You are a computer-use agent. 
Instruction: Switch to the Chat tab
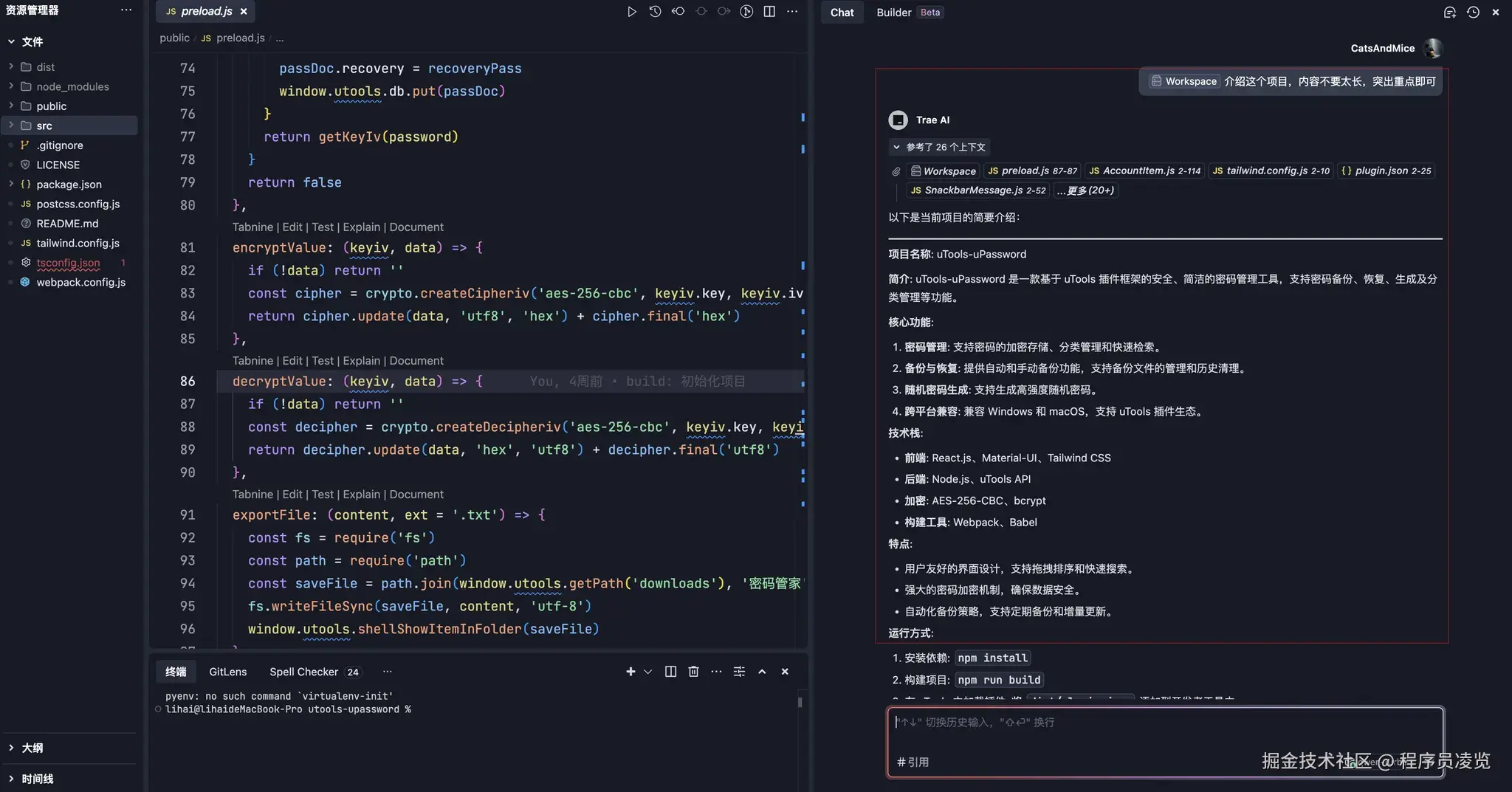[x=842, y=13]
